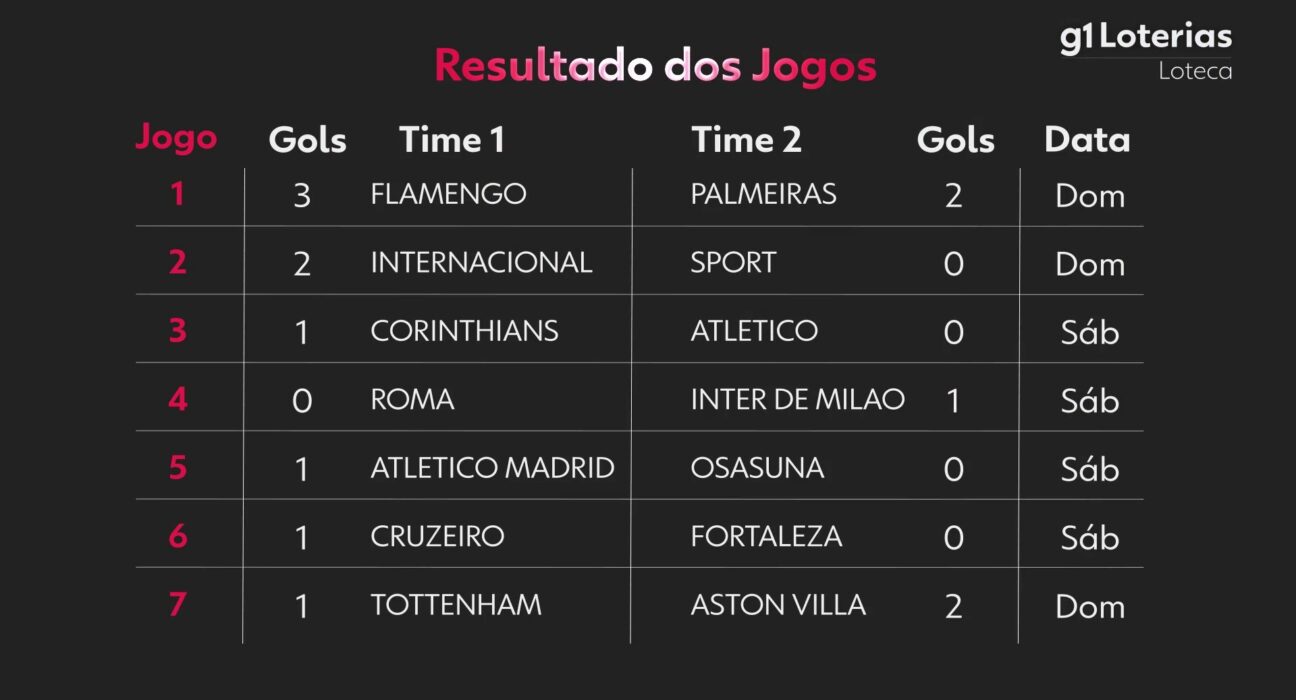Select the Time 1 column header

pos(452,140)
